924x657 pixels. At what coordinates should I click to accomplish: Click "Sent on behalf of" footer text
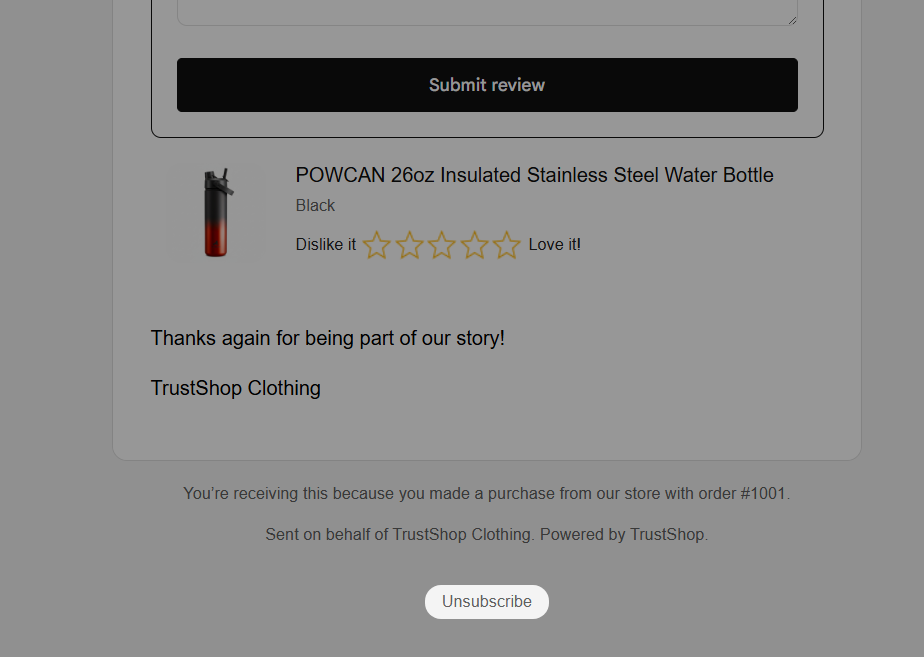pos(326,535)
